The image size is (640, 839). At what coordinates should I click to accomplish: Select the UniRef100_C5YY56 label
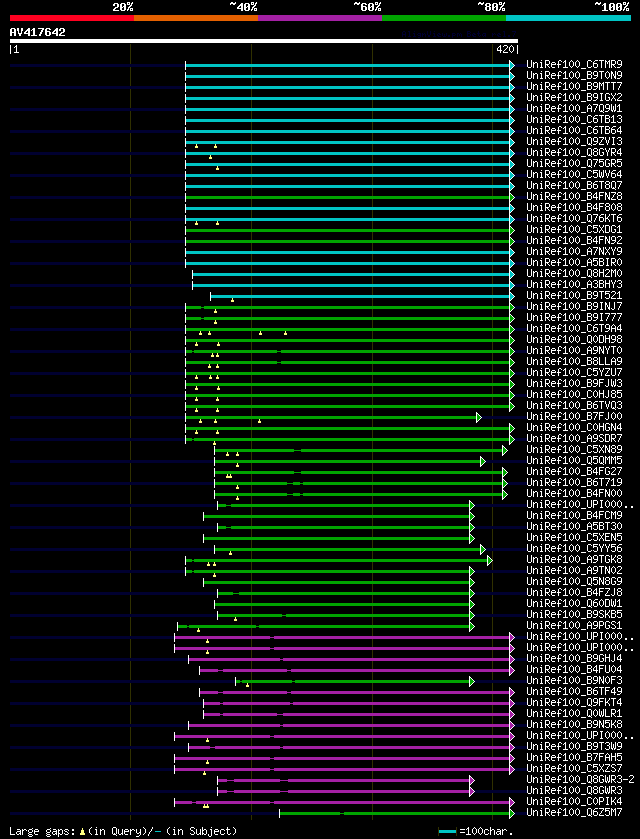point(574,548)
